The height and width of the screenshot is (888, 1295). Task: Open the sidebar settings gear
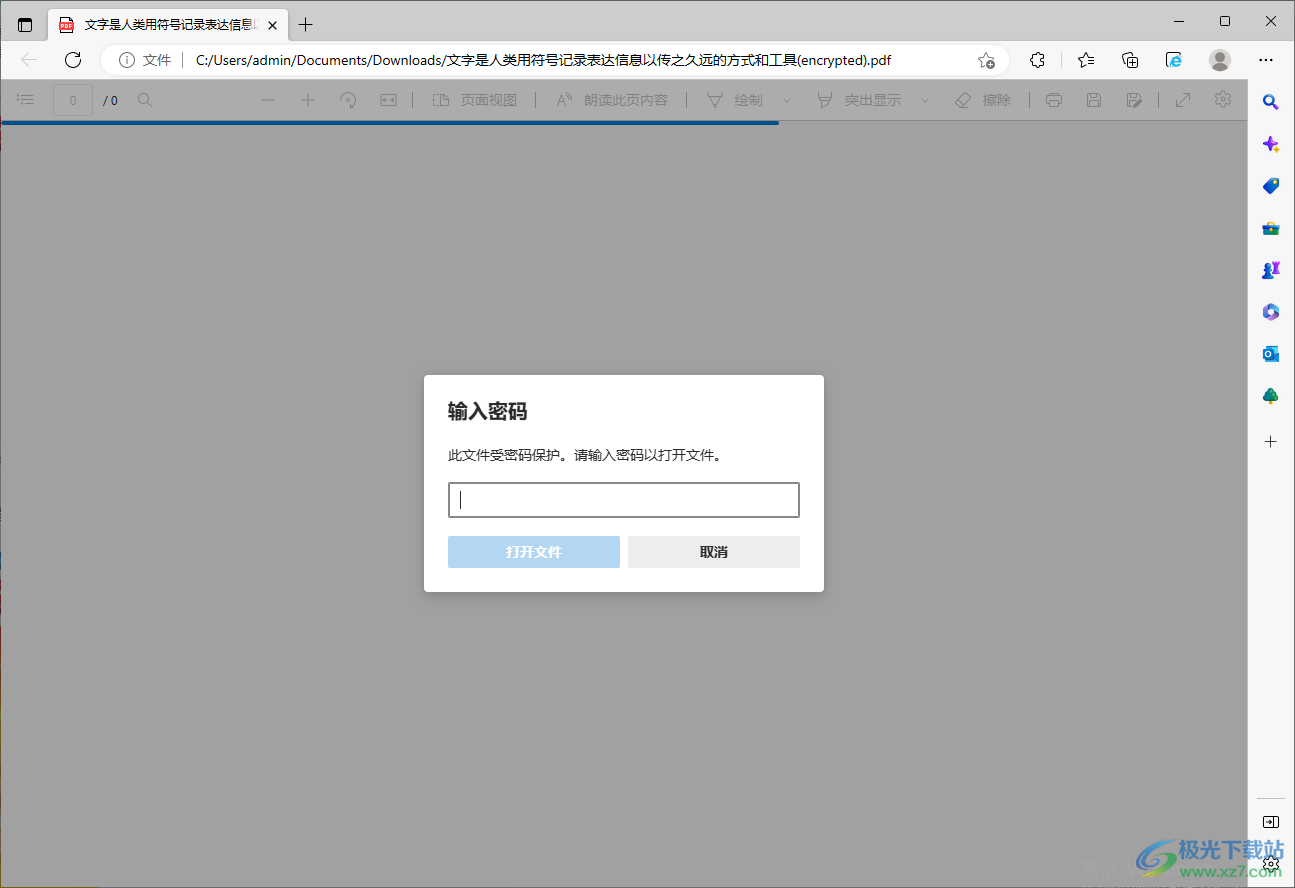[1271, 862]
